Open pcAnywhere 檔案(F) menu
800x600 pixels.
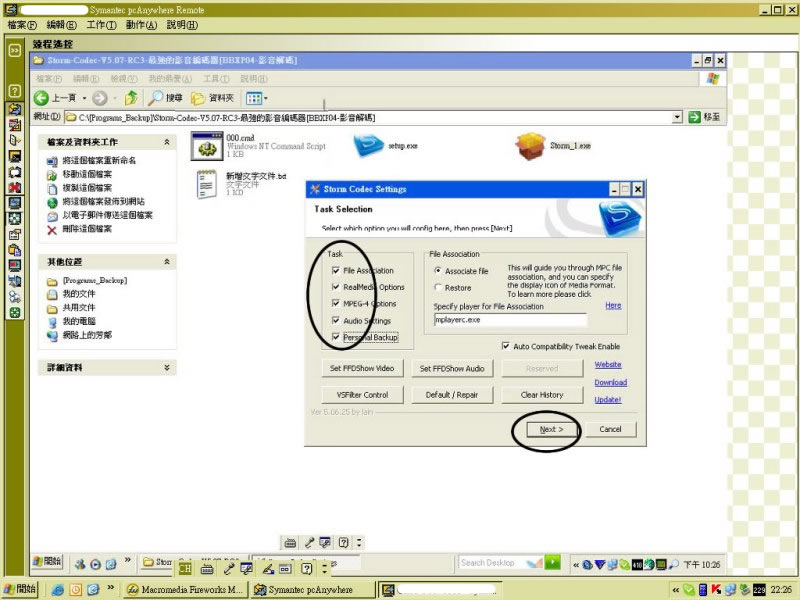[22, 25]
